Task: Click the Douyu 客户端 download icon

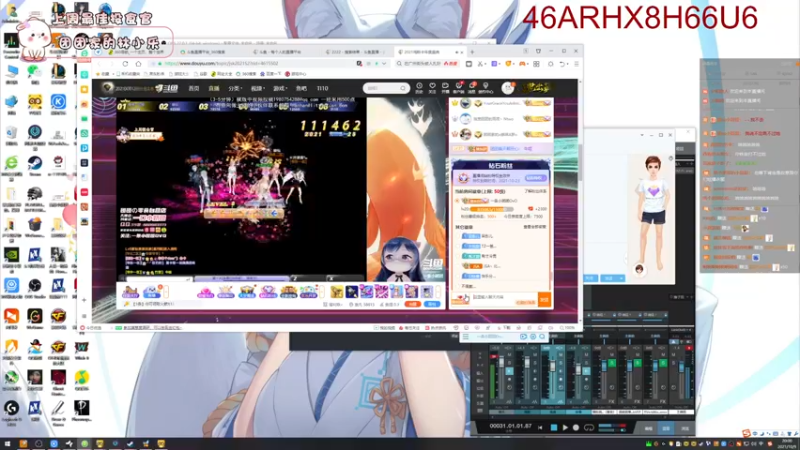Action: click(459, 88)
